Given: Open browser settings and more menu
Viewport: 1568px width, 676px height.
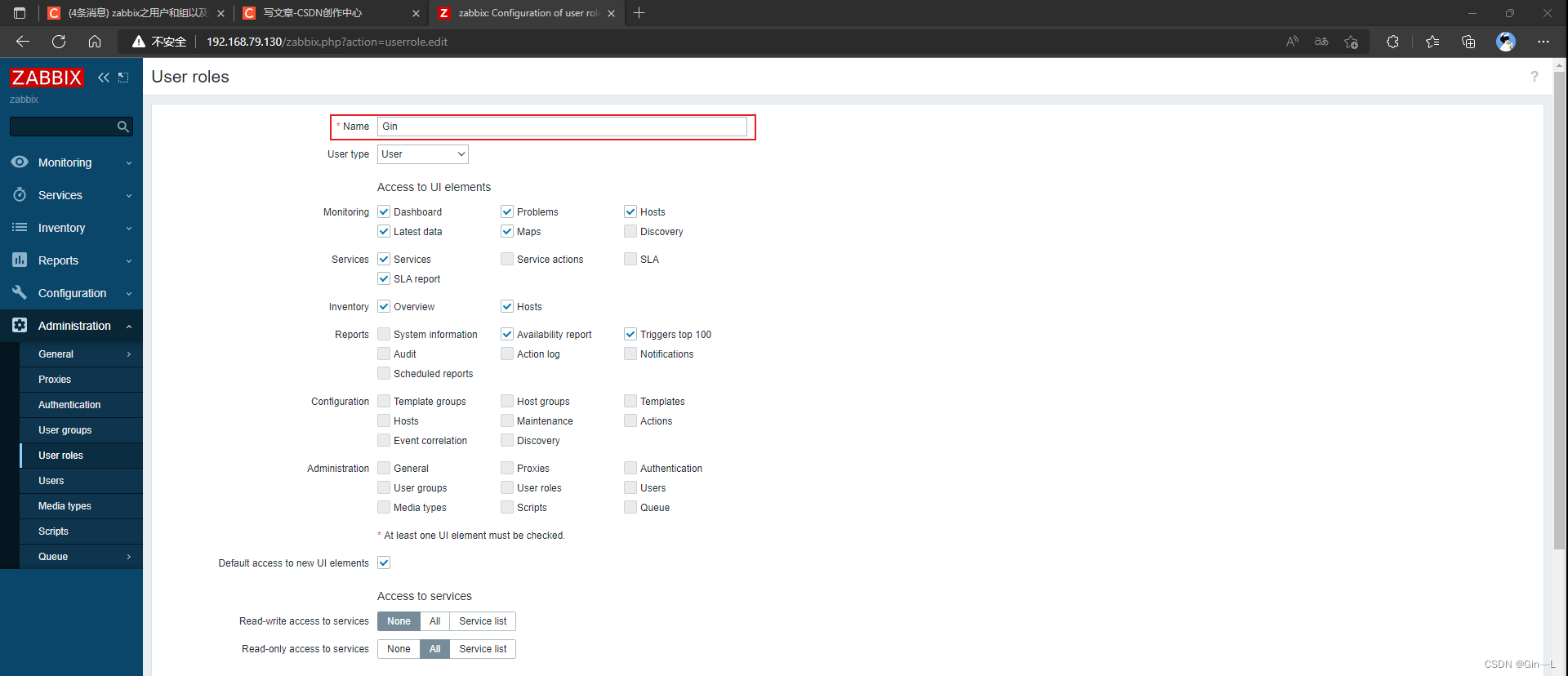Looking at the screenshot, I should (x=1543, y=42).
